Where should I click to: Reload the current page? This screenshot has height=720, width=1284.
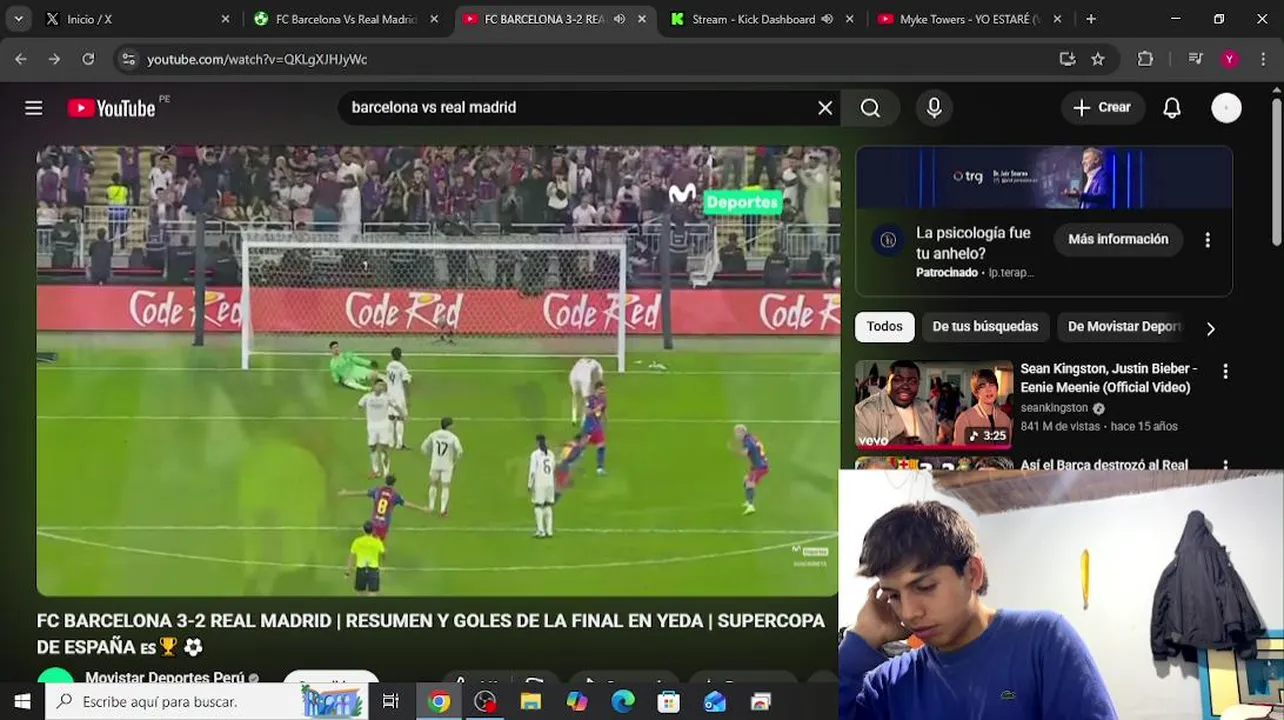(88, 59)
